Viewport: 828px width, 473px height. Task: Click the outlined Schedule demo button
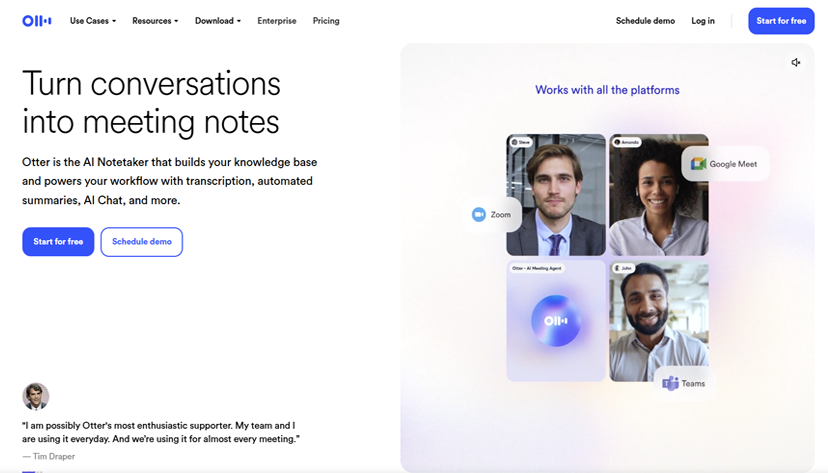pyautogui.click(x=142, y=242)
